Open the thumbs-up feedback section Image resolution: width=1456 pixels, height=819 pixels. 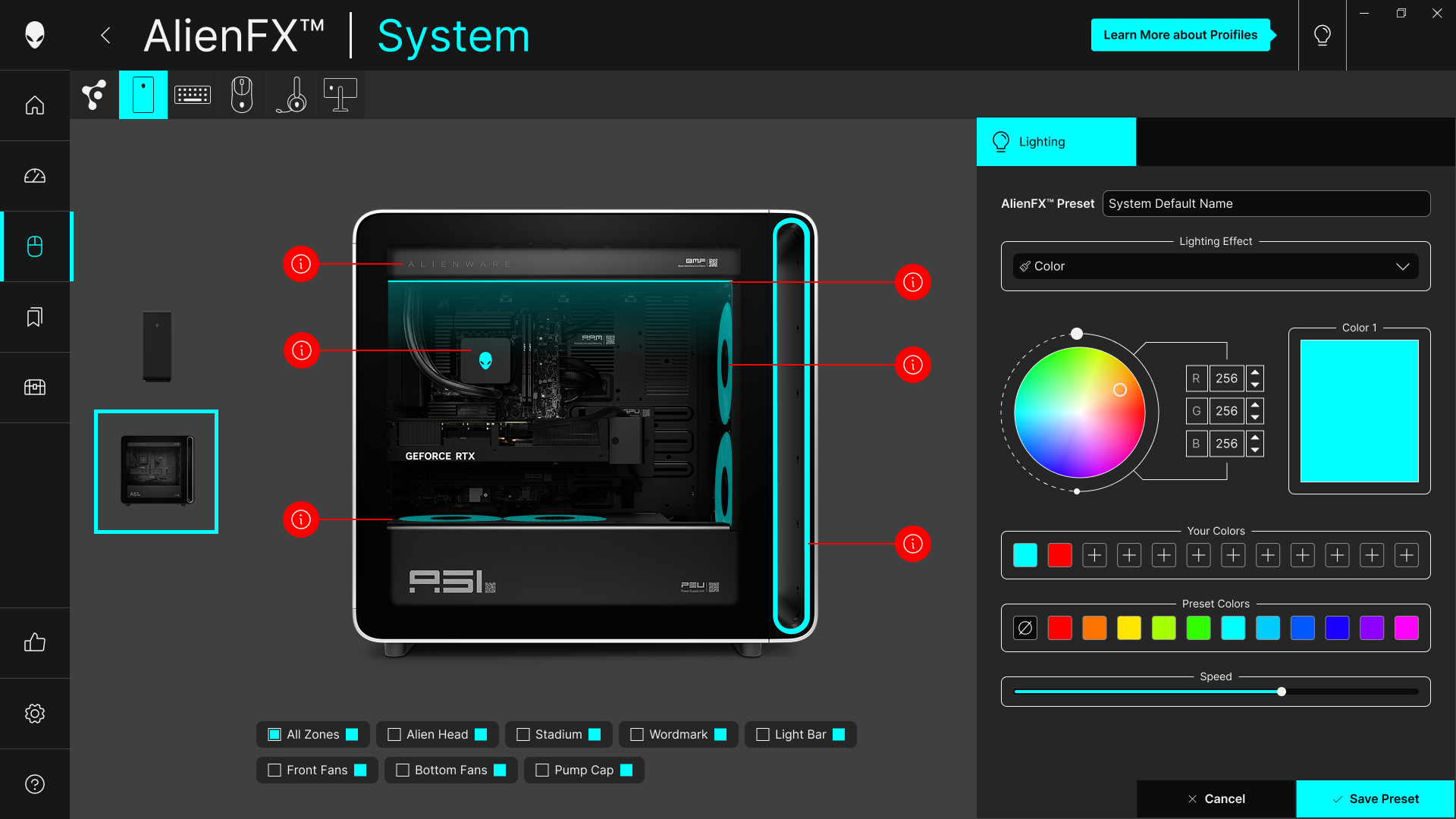[35, 643]
